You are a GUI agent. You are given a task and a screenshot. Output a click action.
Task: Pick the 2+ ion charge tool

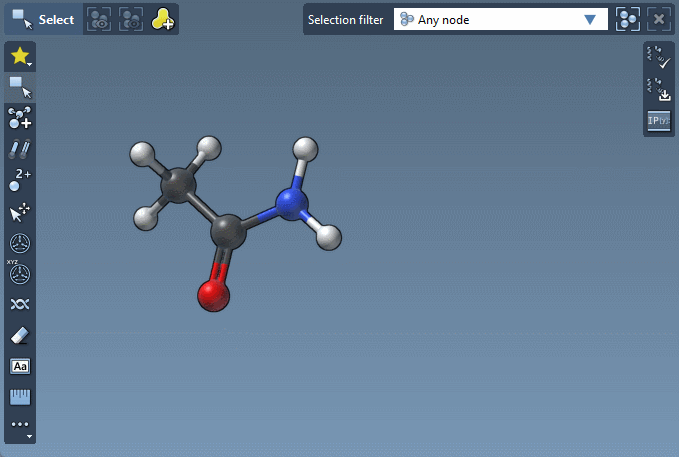click(x=20, y=180)
